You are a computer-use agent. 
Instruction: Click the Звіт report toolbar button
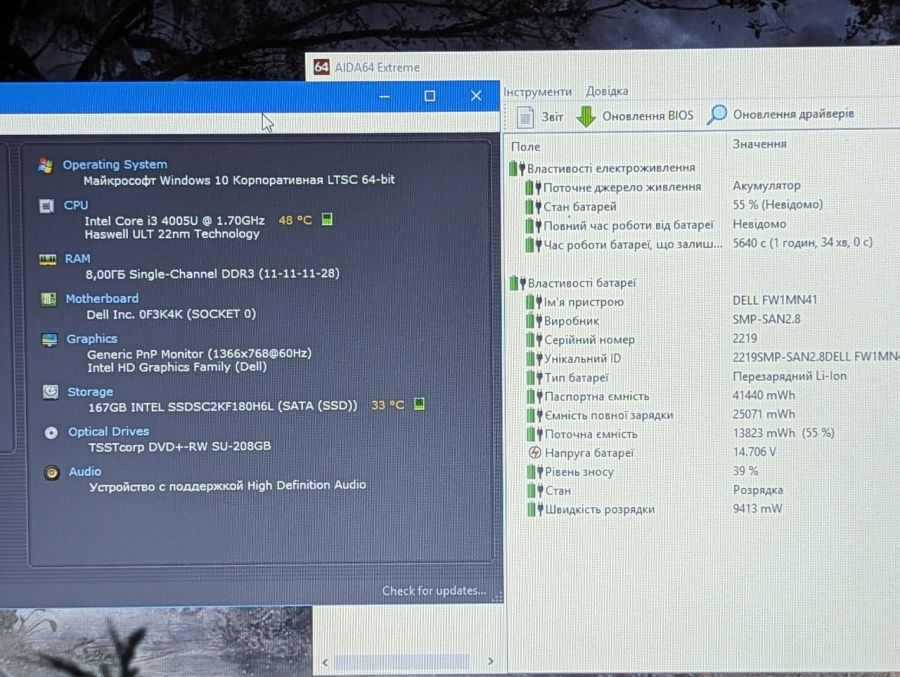coord(540,117)
